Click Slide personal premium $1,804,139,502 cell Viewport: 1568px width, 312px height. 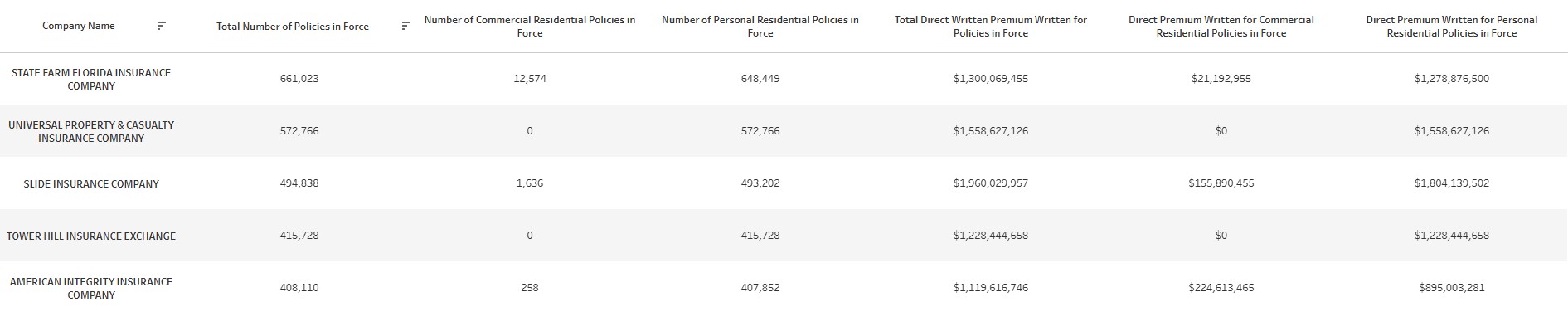point(1452,183)
